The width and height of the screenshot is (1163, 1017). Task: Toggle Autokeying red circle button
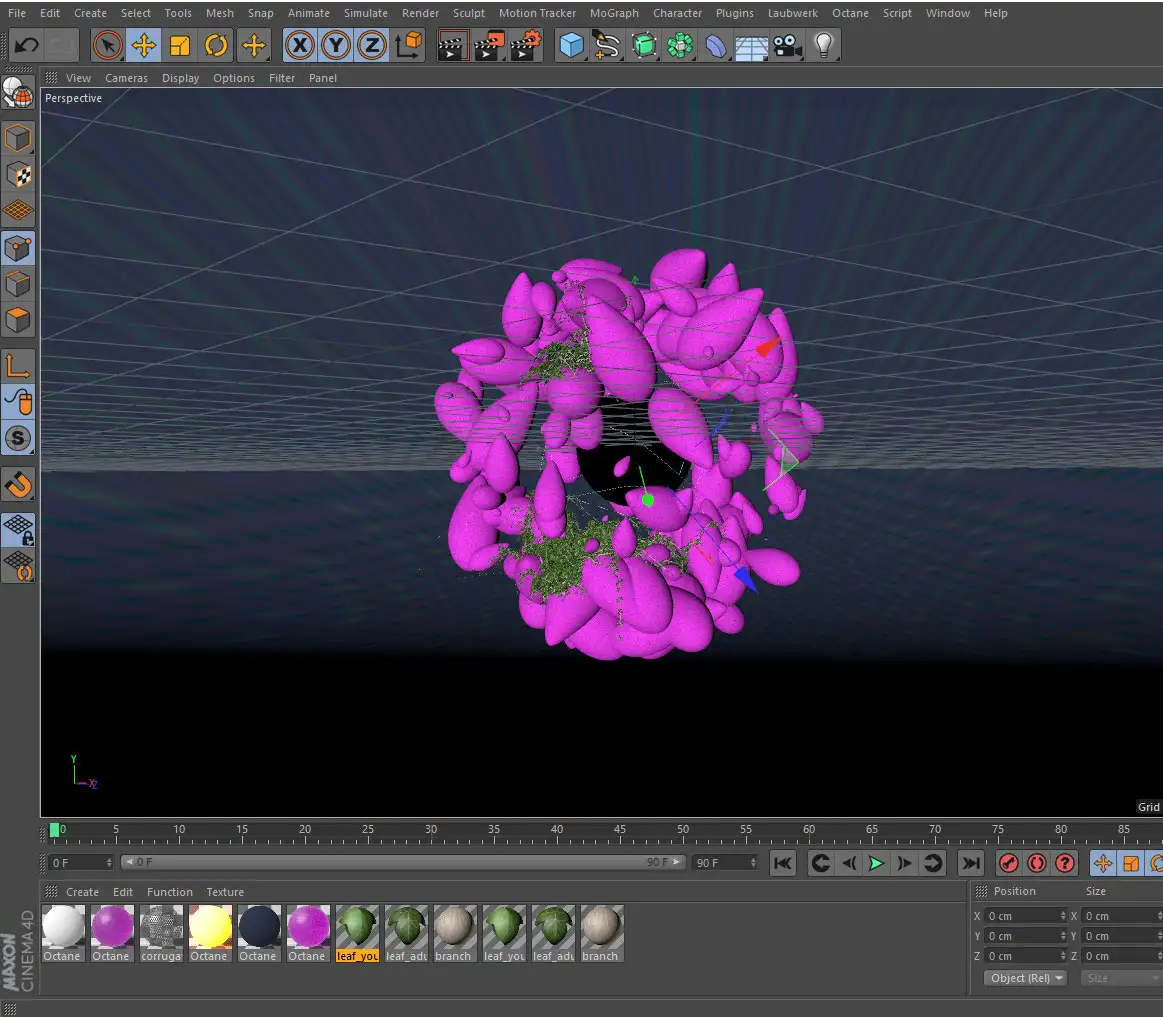pos(1037,863)
